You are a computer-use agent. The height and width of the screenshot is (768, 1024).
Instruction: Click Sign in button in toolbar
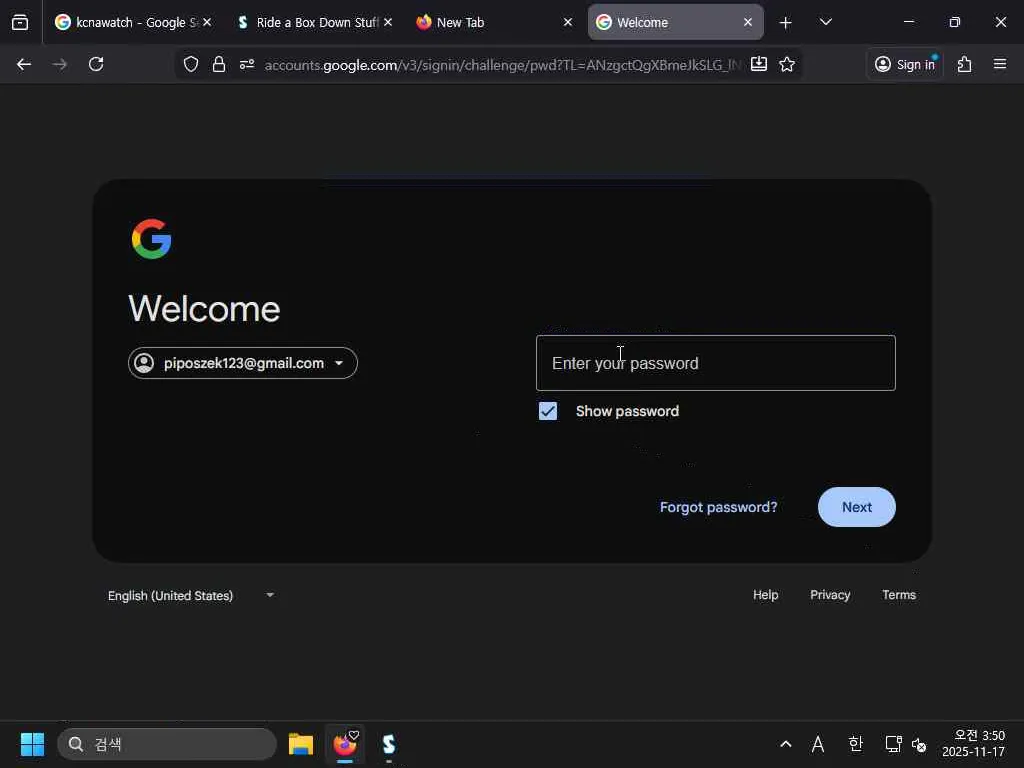pos(905,64)
